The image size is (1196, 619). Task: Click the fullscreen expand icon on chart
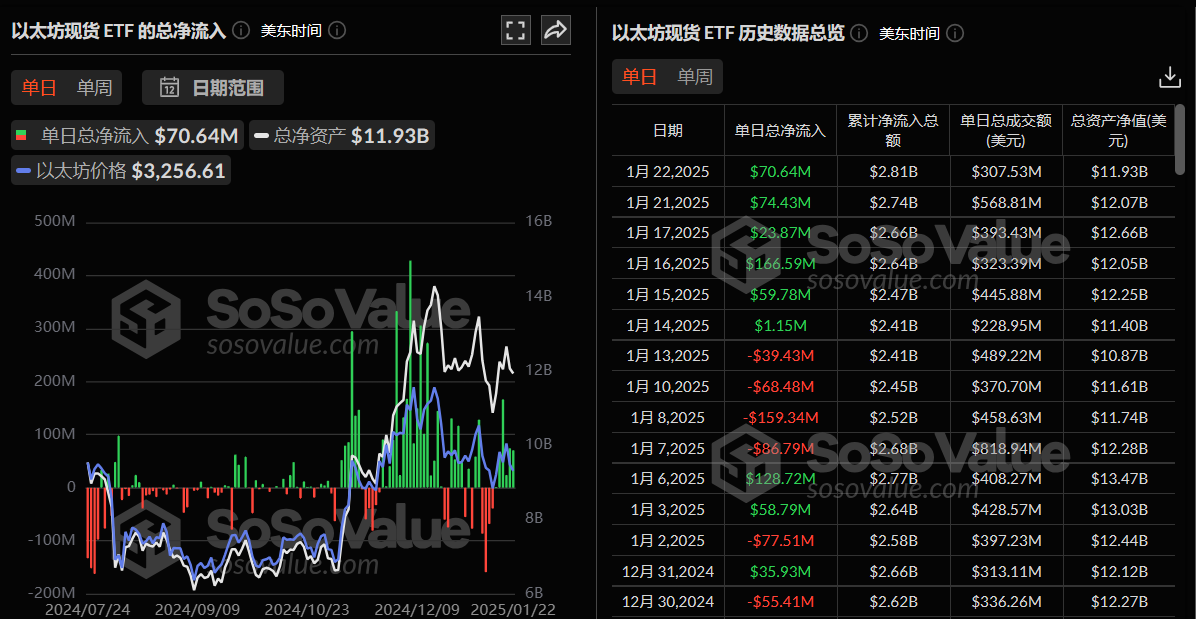click(516, 30)
